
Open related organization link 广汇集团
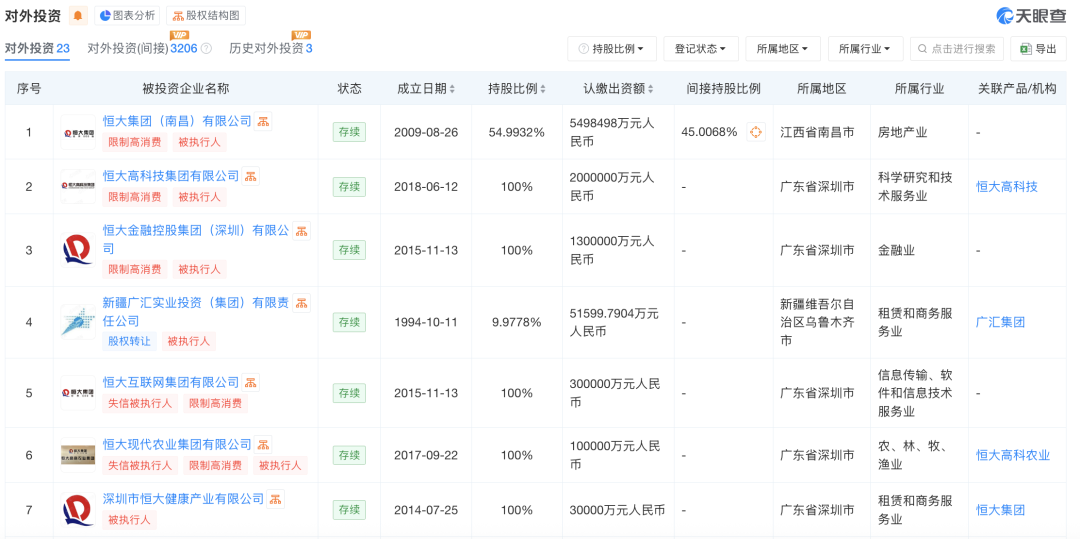click(1000, 322)
